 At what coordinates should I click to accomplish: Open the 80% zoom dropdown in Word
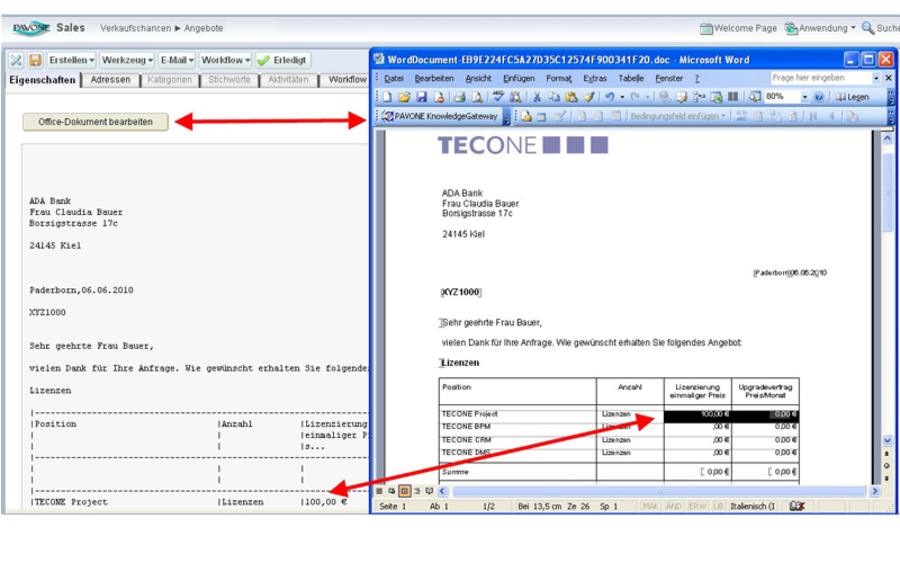pos(805,97)
